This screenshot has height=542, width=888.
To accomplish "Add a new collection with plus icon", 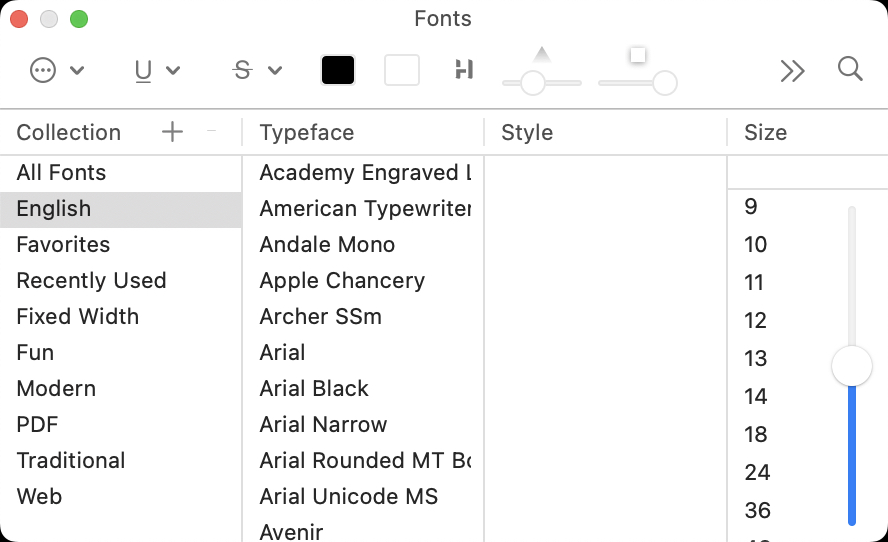I will point(173,132).
